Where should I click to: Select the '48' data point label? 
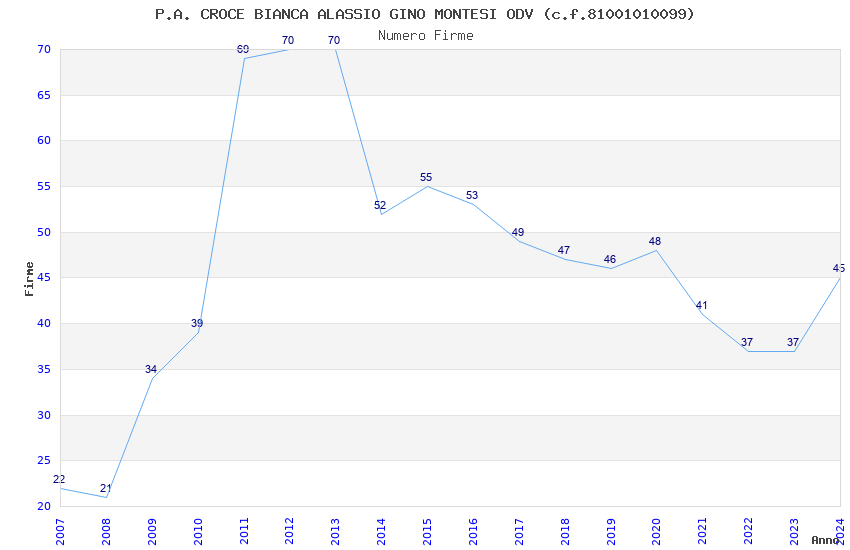[655, 241]
